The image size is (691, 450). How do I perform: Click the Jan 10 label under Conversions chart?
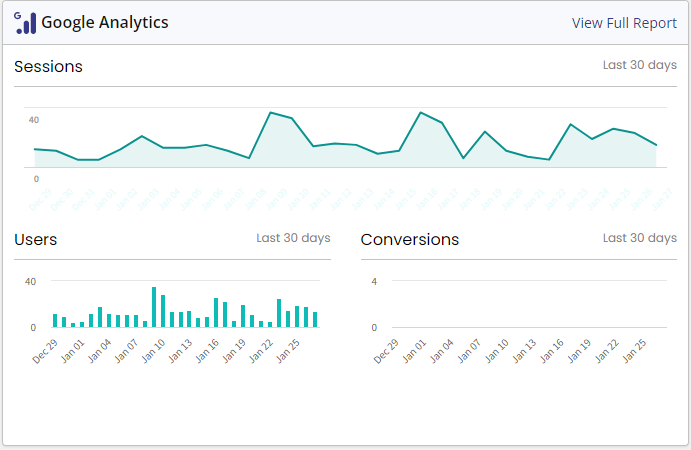(497, 351)
